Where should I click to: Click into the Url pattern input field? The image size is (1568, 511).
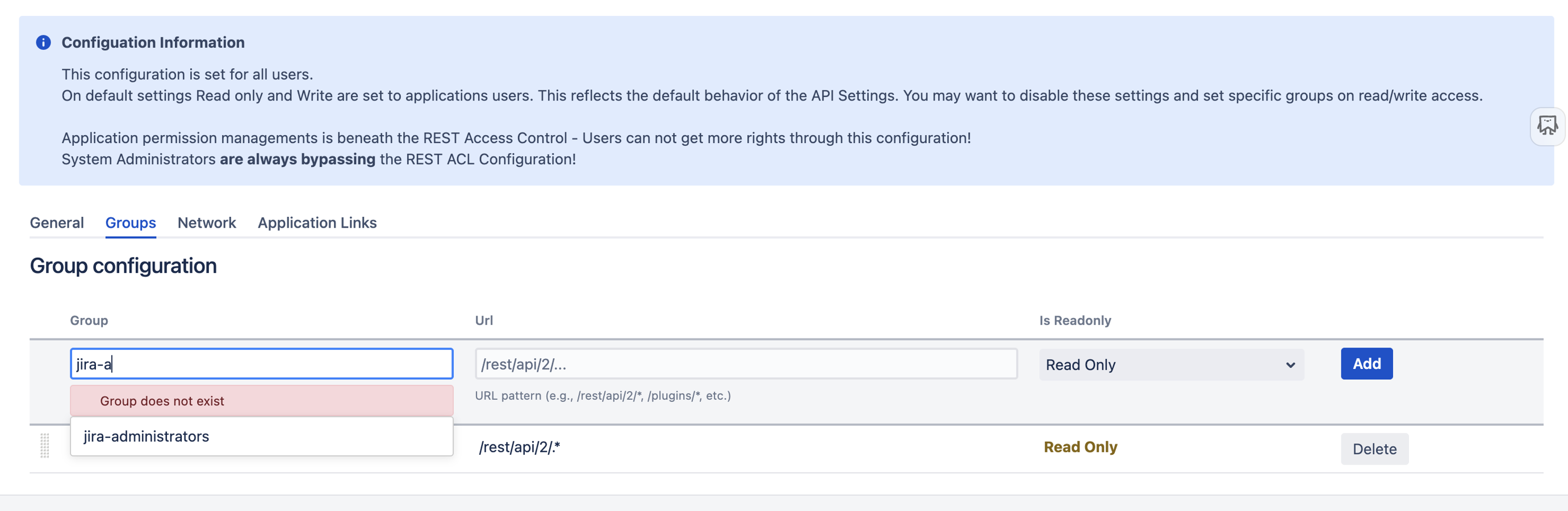pos(745,364)
